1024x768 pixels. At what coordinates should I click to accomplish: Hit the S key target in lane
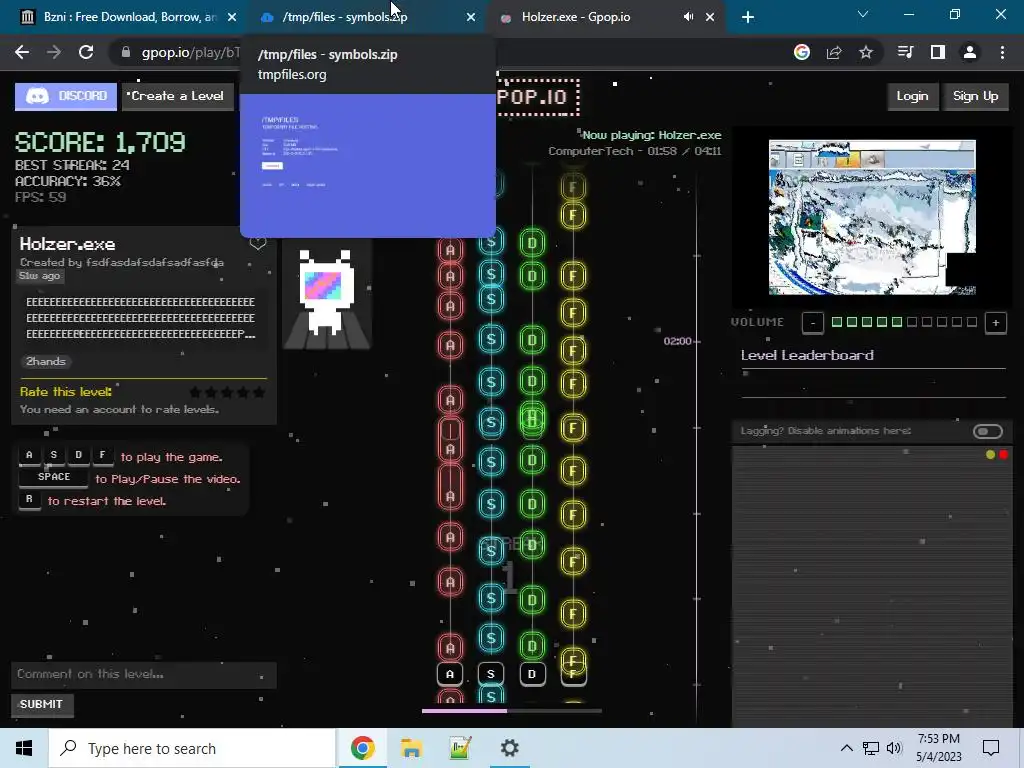click(490, 674)
